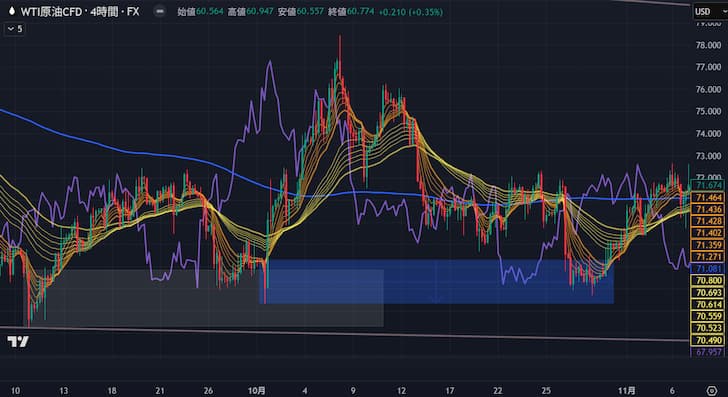Image resolution: width=728 pixels, height=397 pixels.
Task: Click the round minus icon beside chart title
Action: click(160, 11)
